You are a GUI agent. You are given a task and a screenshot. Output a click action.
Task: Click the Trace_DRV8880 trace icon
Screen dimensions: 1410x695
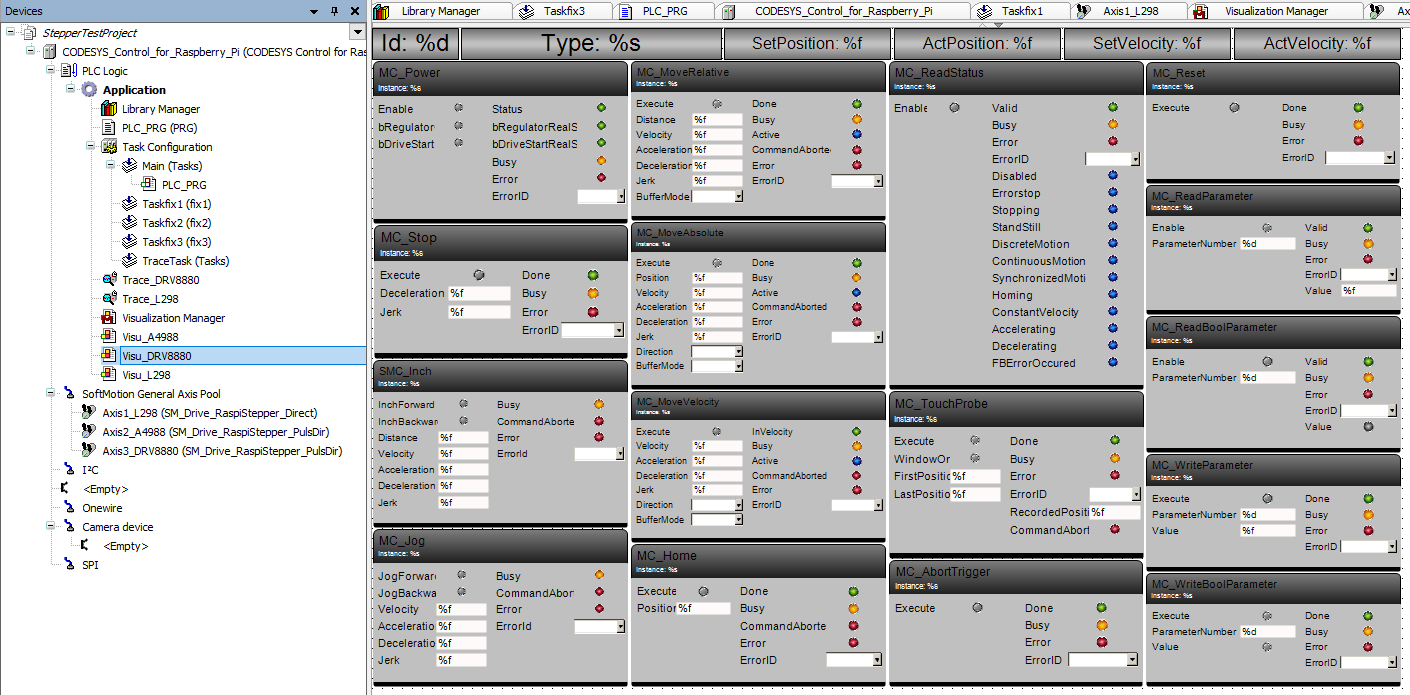109,280
